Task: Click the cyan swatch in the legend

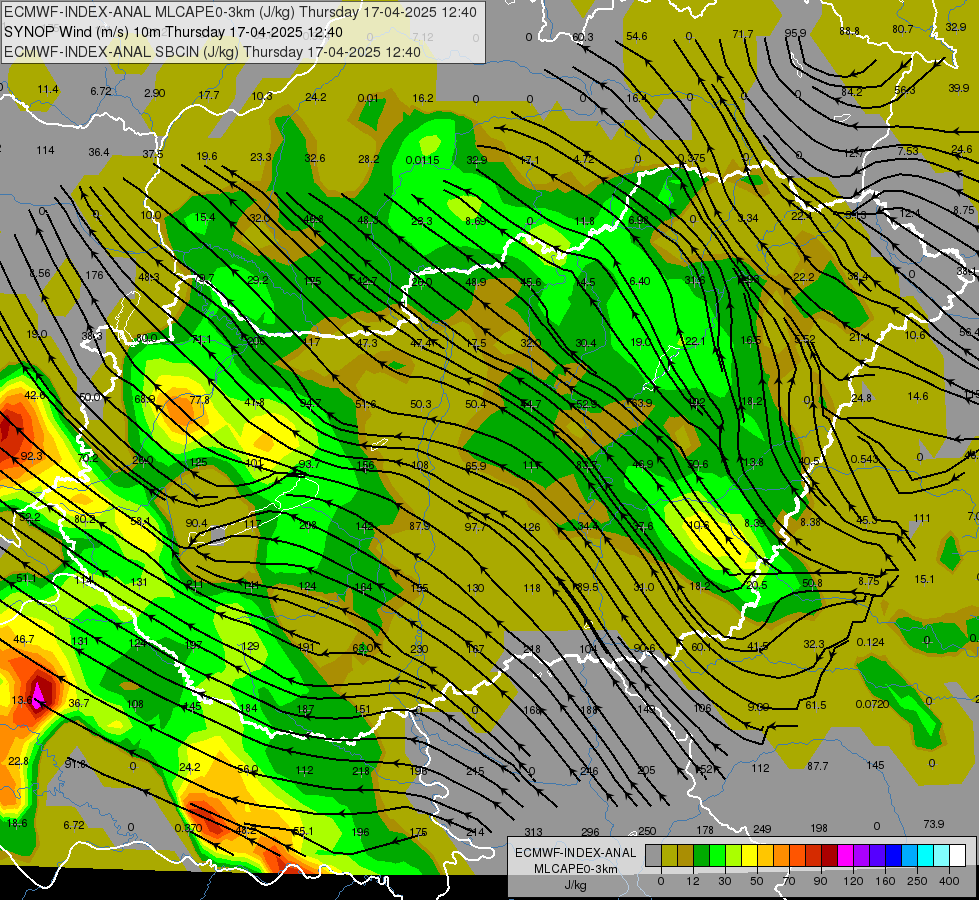Action: click(x=925, y=855)
